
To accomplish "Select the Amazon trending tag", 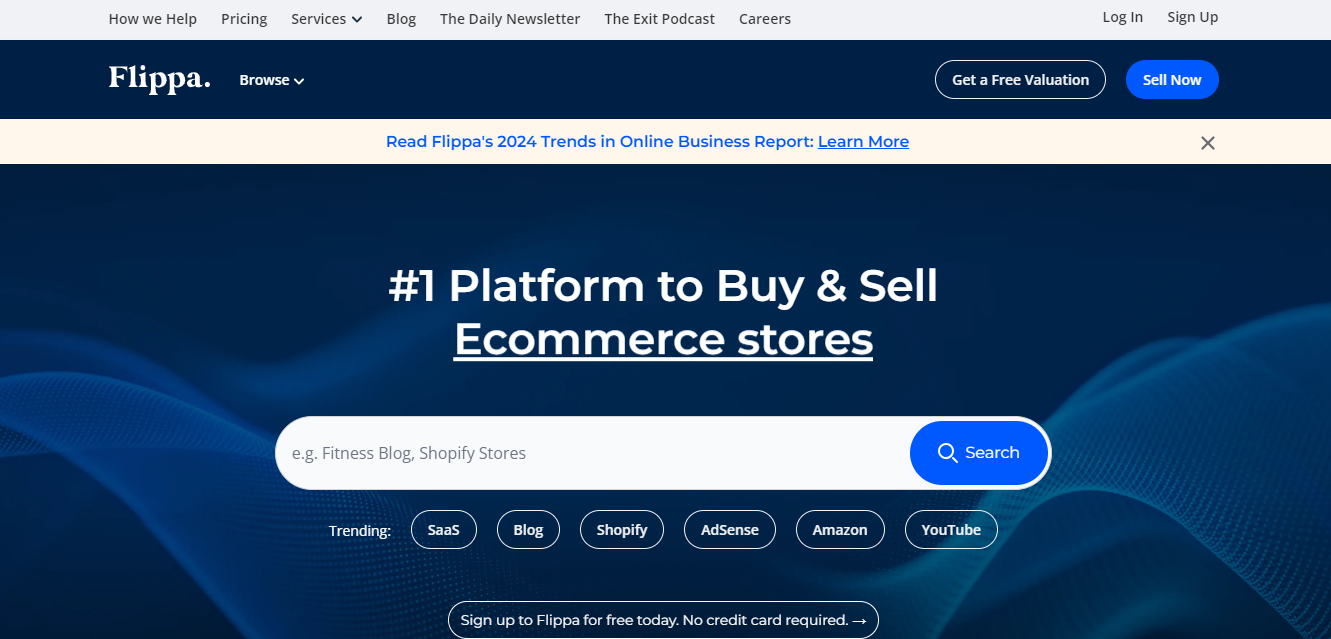I will tap(840, 530).
